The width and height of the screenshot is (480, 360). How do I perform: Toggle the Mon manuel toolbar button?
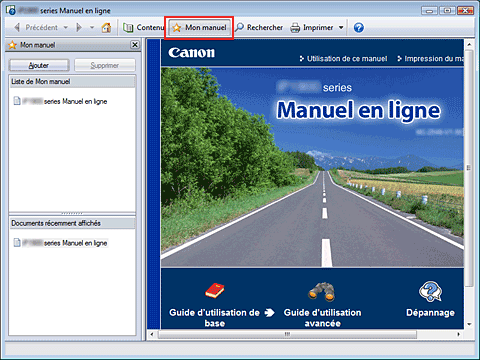pyautogui.click(x=199, y=28)
